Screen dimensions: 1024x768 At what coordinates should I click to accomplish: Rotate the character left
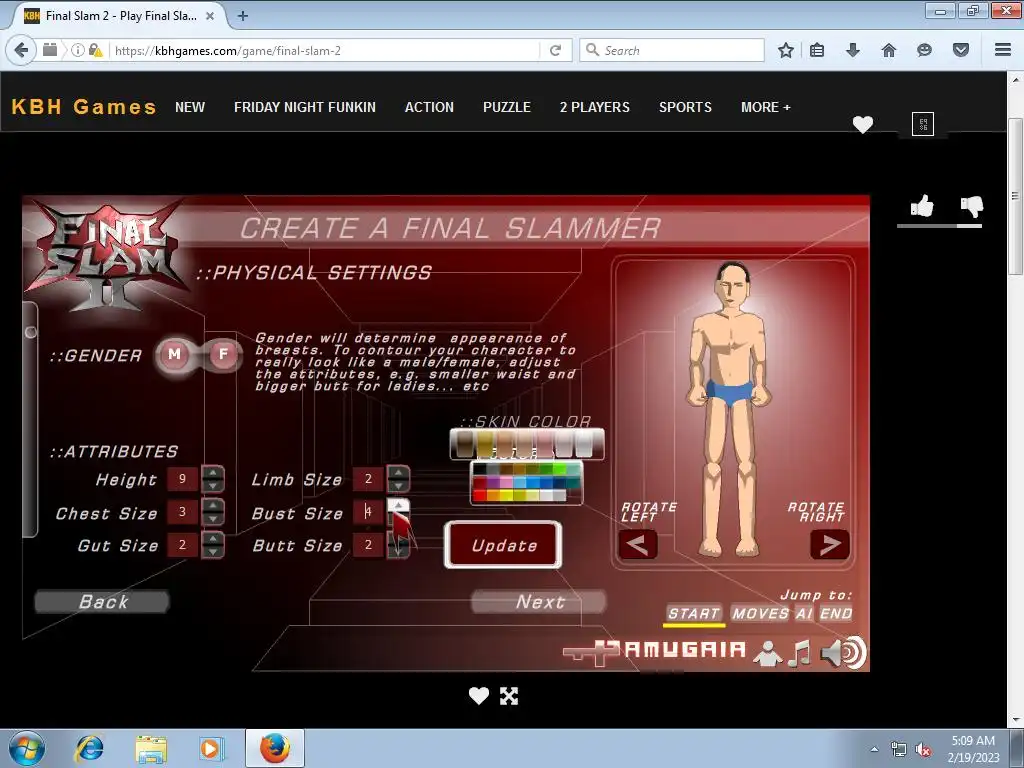637,544
